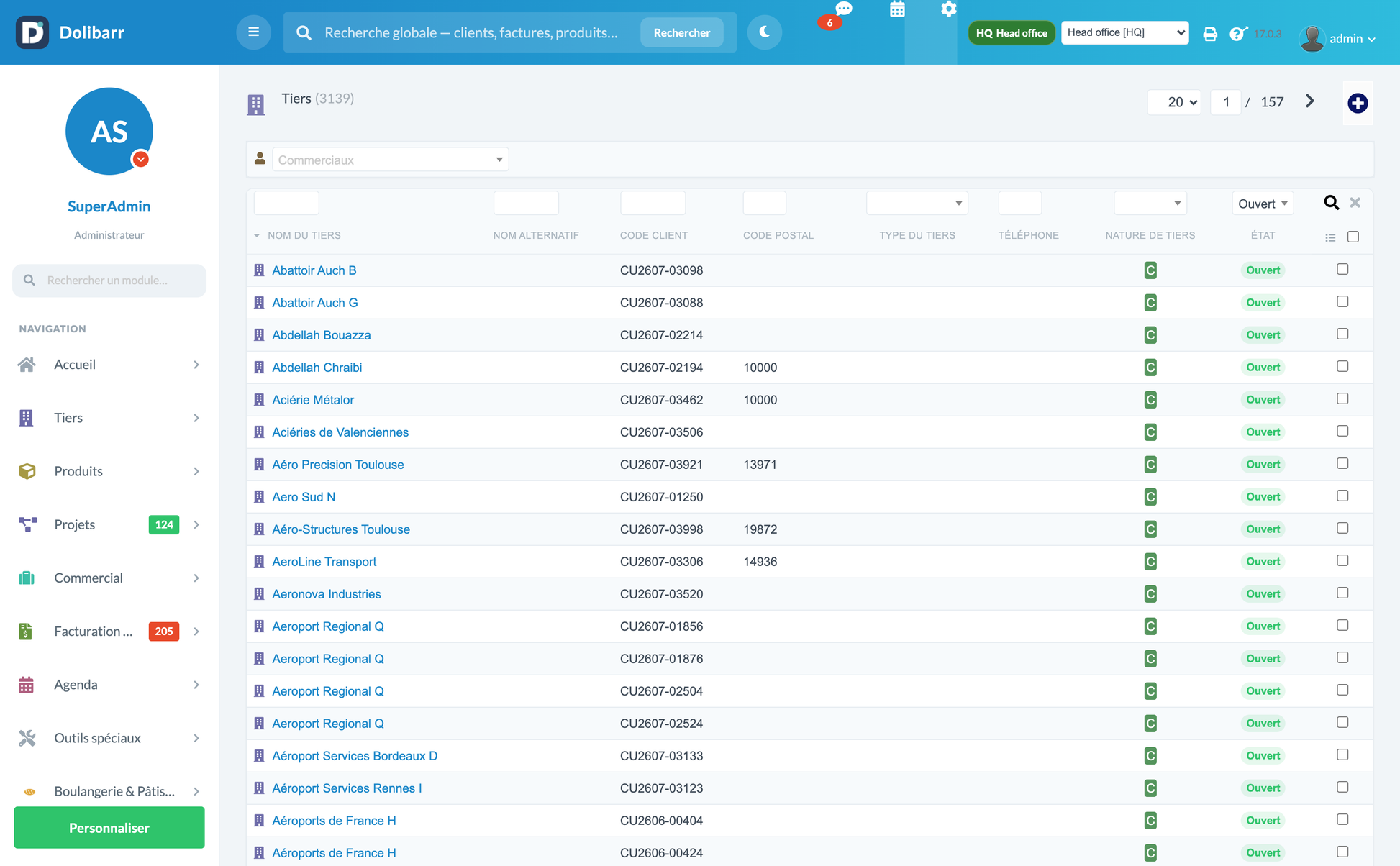Open the settings gear icon
Viewport: 1400px width, 866px height.
point(949,9)
